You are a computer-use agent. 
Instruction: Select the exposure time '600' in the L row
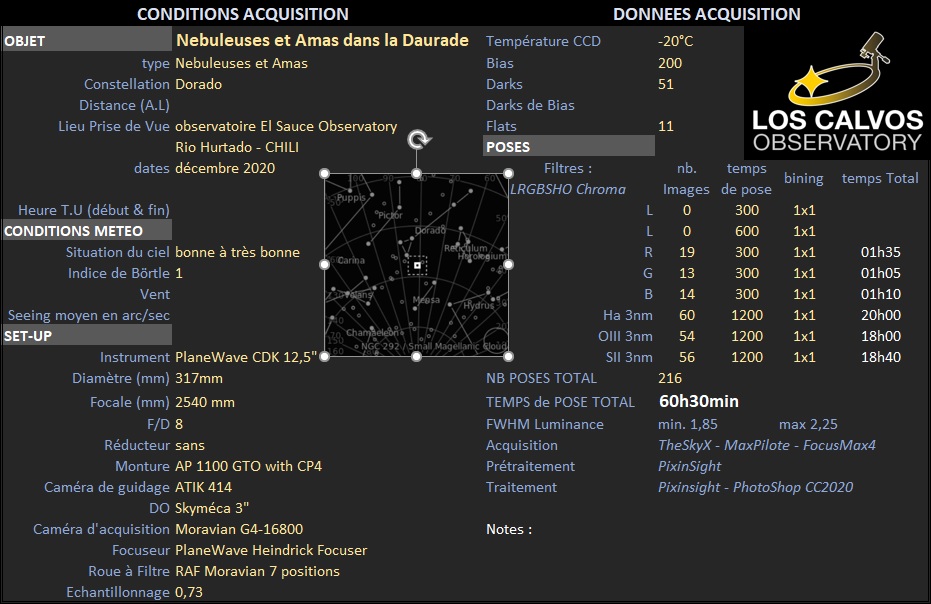point(747,231)
